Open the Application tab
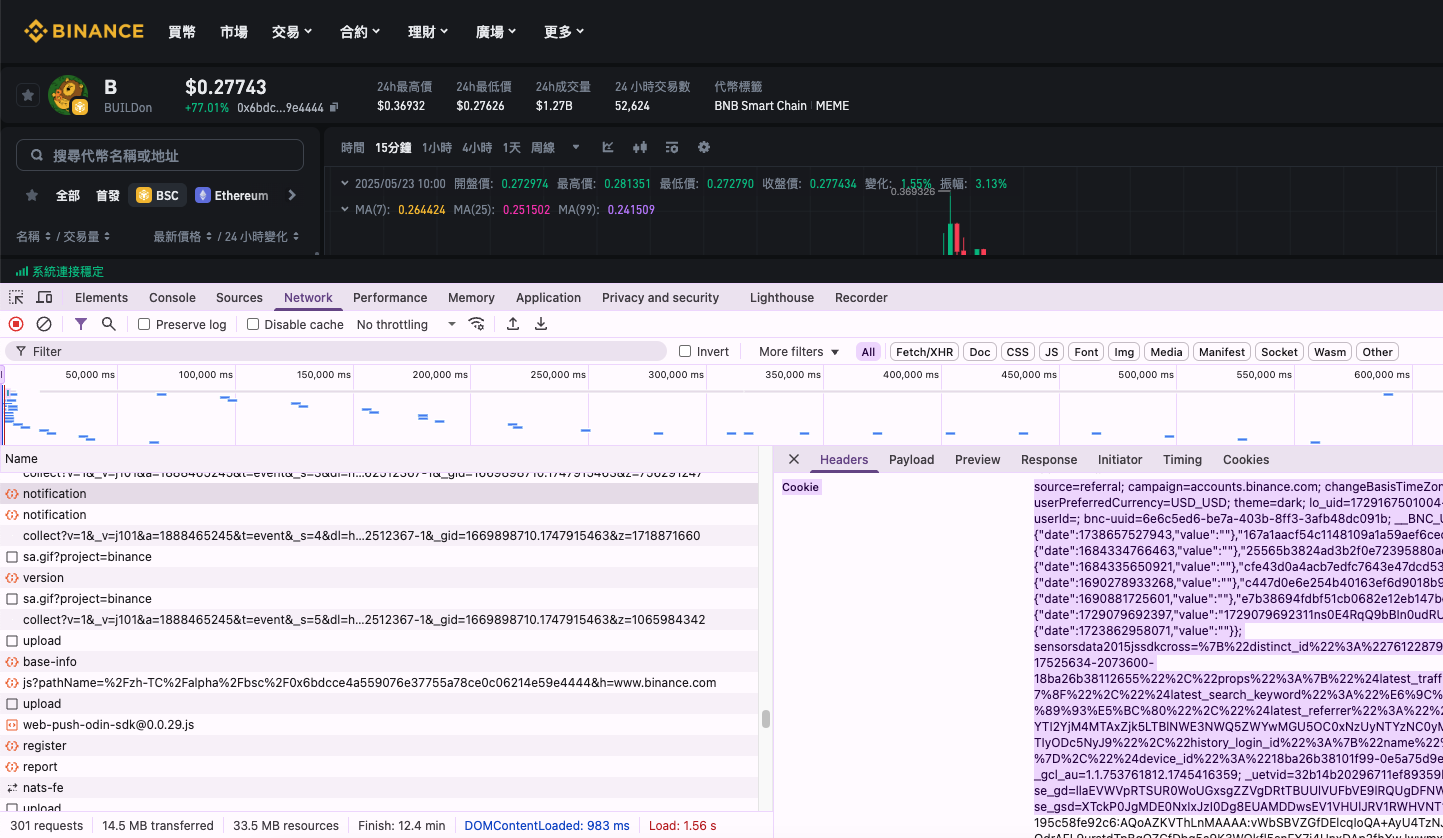Image resolution: width=1443 pixels, height=838 pixels. pos(548,297)
